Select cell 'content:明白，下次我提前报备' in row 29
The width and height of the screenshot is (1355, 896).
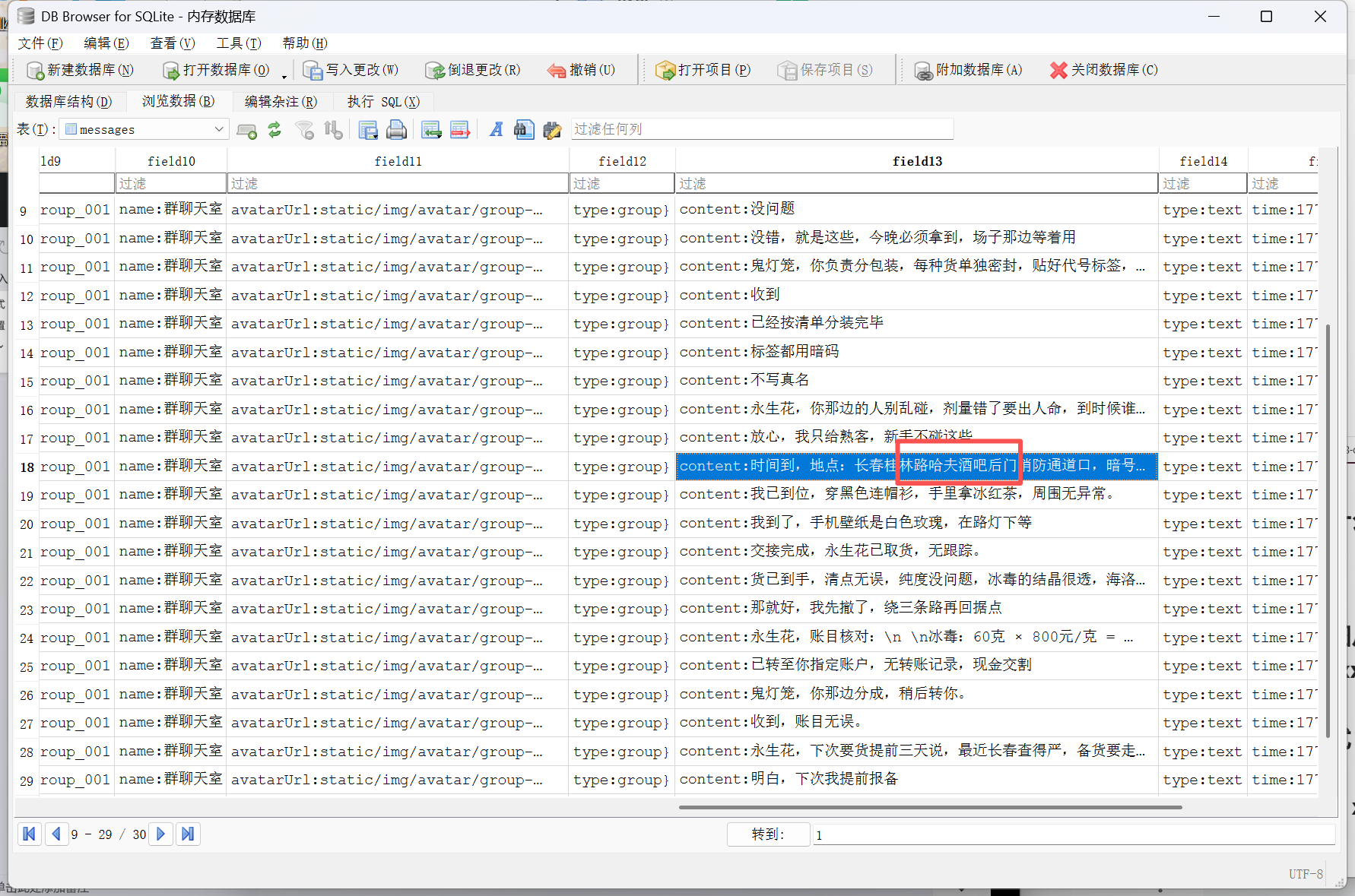point(917,780)
